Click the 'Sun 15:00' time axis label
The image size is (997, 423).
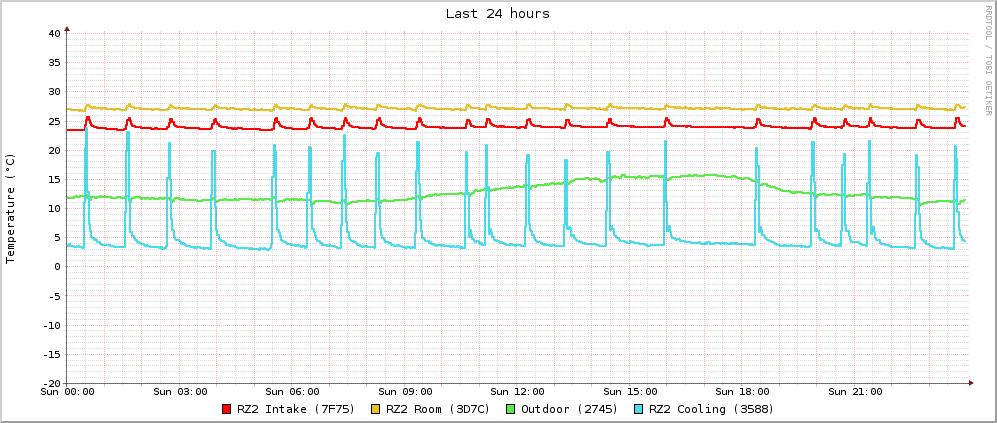click(x=631, y=392)
